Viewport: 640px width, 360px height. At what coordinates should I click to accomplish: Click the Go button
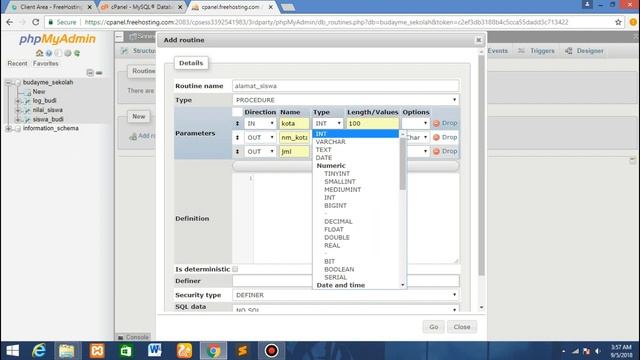pos(433,327)
